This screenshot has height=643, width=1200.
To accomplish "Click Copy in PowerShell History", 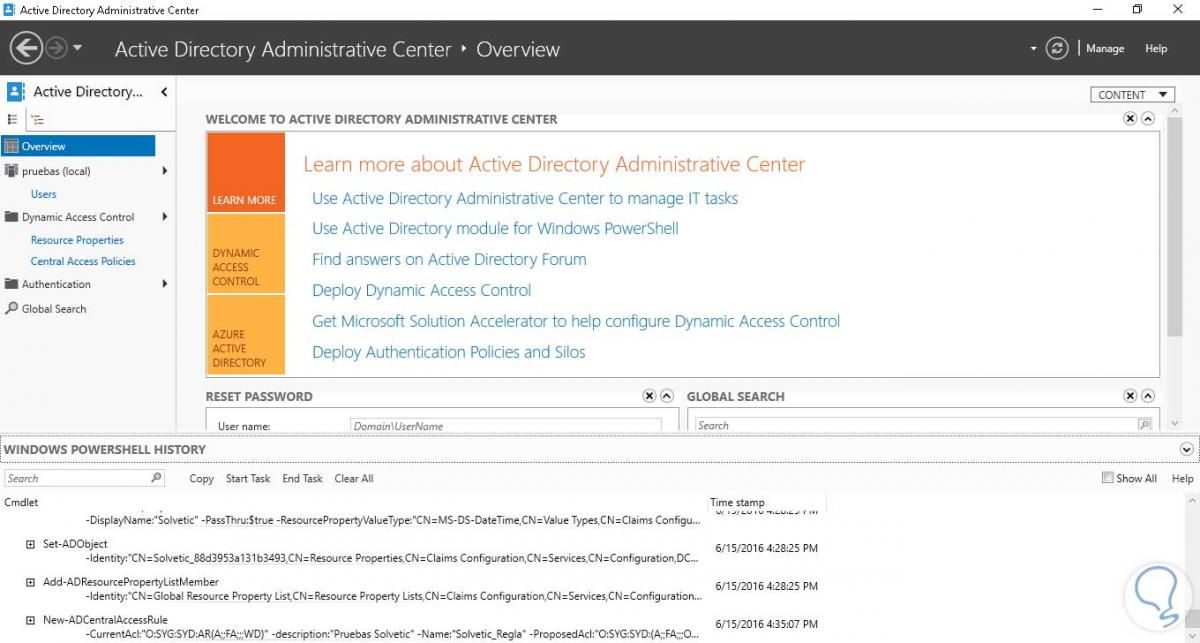I will (x=202, y=478).
